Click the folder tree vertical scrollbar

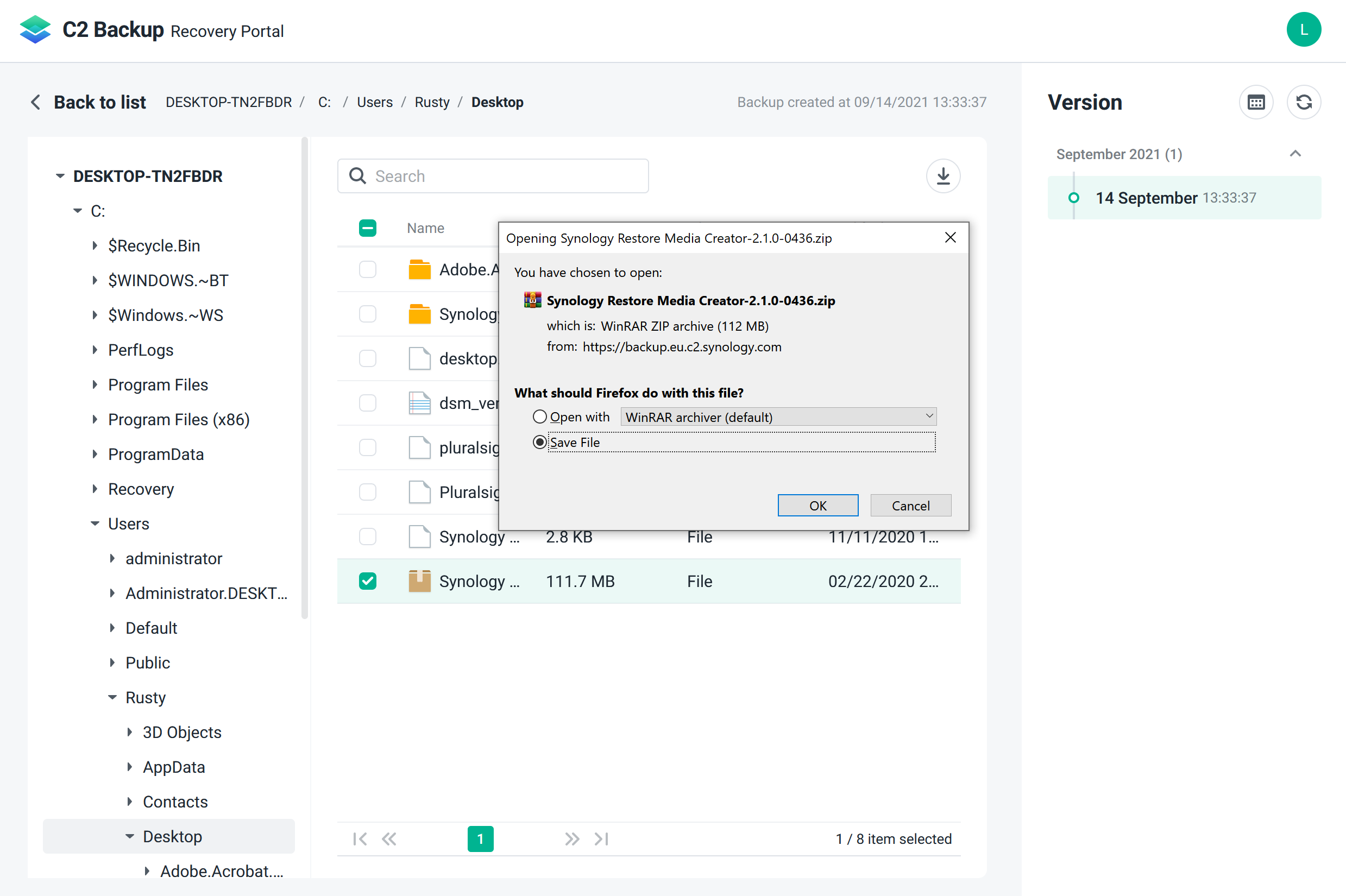pos(305,377)
